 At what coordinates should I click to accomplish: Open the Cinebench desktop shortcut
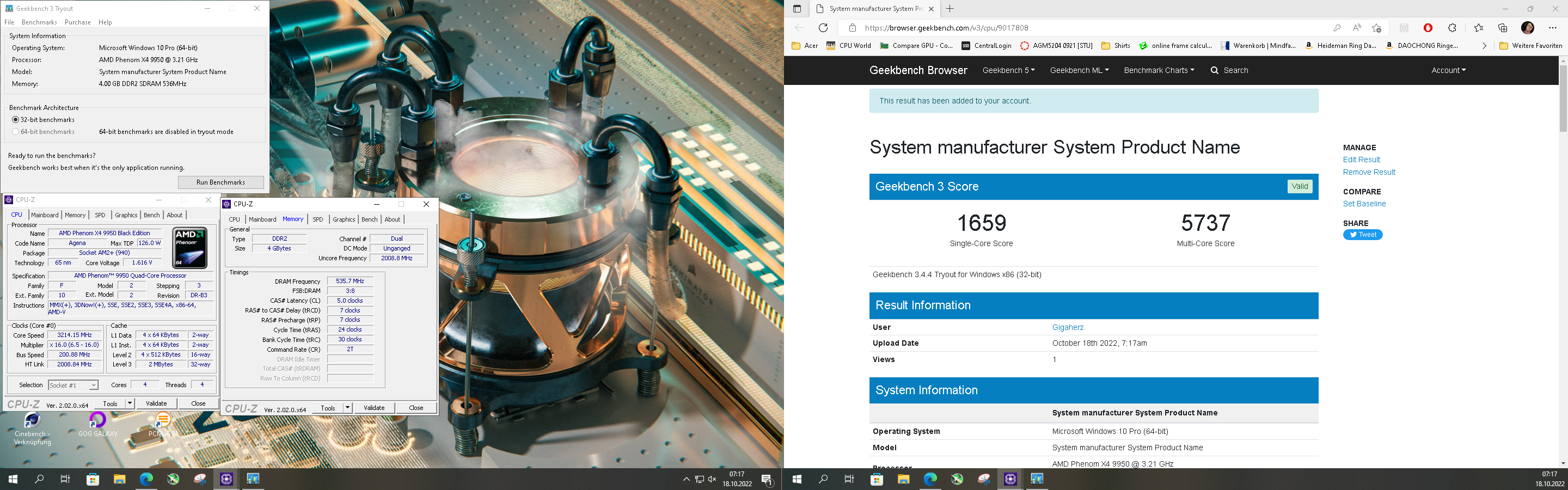point(32,429)
